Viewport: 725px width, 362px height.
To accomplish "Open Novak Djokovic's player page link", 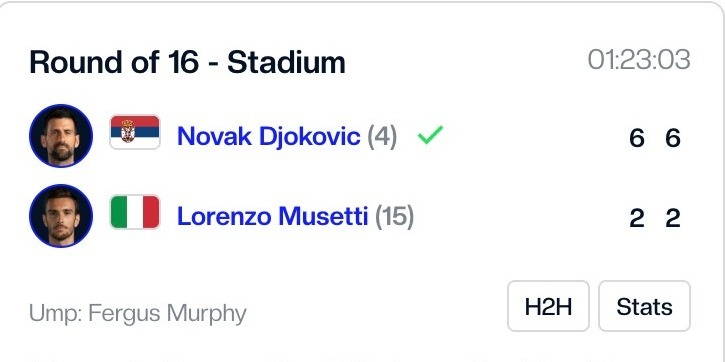I will pyautogui.click(x=269, y=136).
